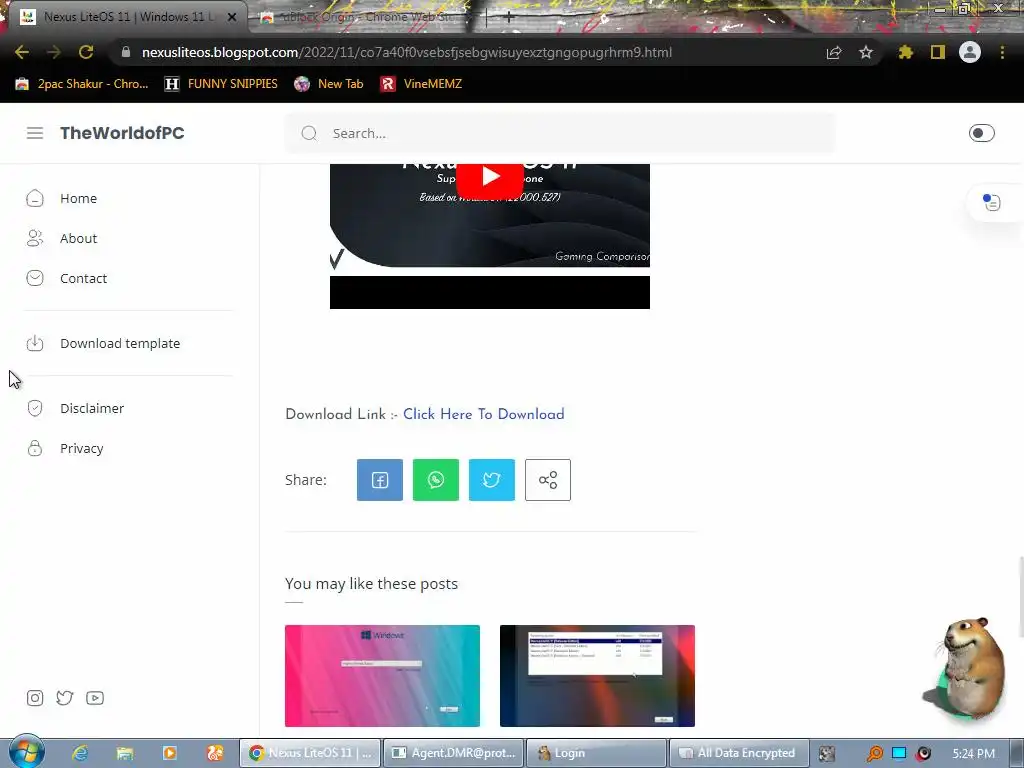
Task: Open the magnifier tray icon
Action: pos(874,754)
